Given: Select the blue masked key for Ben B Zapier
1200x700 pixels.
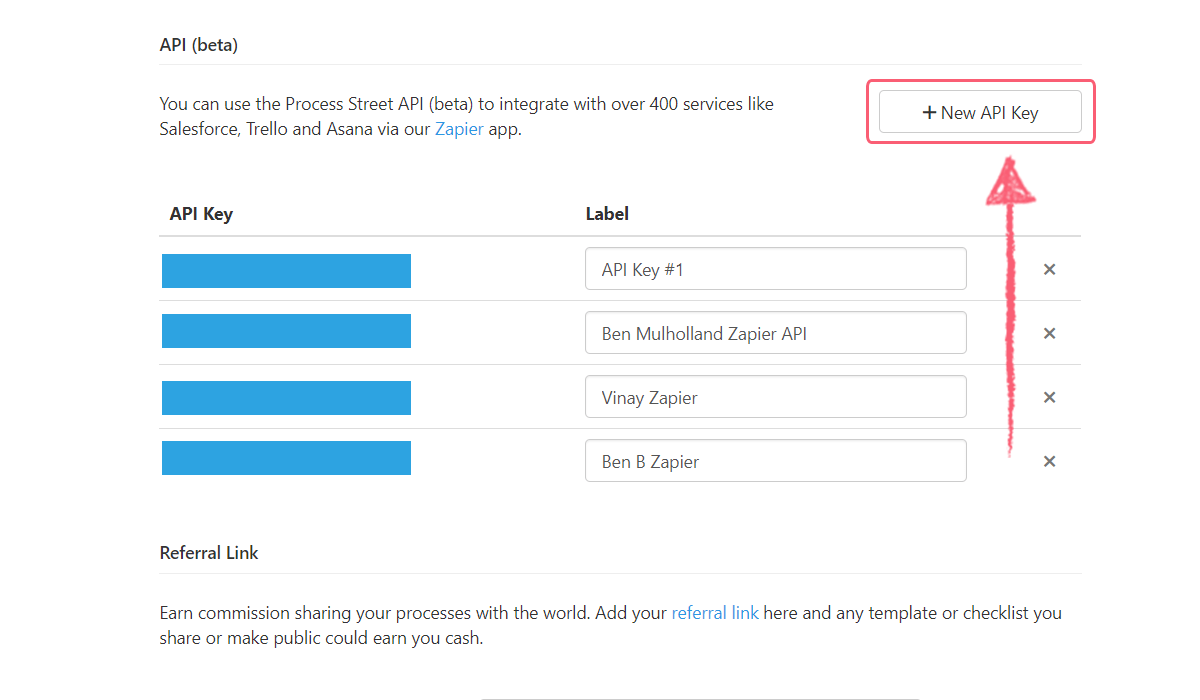Looking at the screenshot, I should [x=286, y=458].
